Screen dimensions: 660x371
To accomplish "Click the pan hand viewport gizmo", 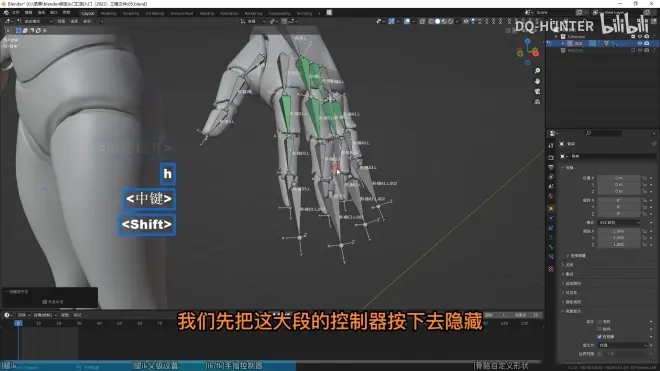I will click(x=537, y=81).
